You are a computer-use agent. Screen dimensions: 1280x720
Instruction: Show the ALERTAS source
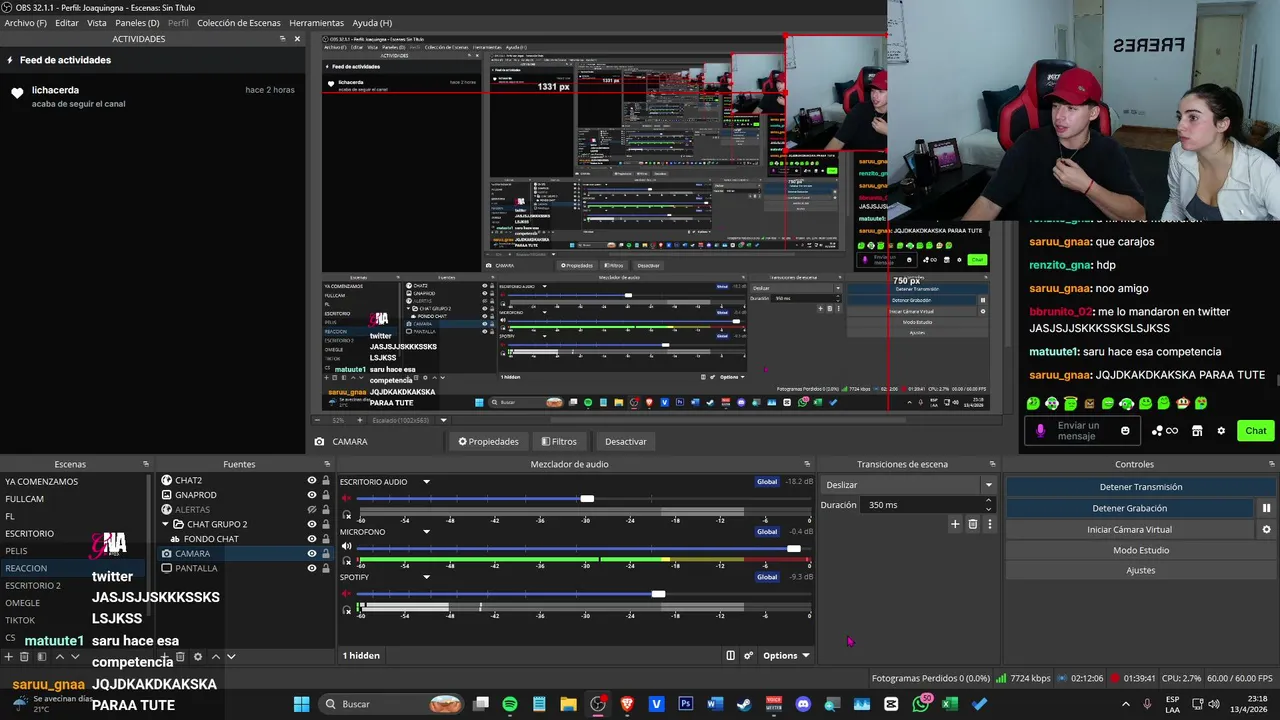click(312, 509)
